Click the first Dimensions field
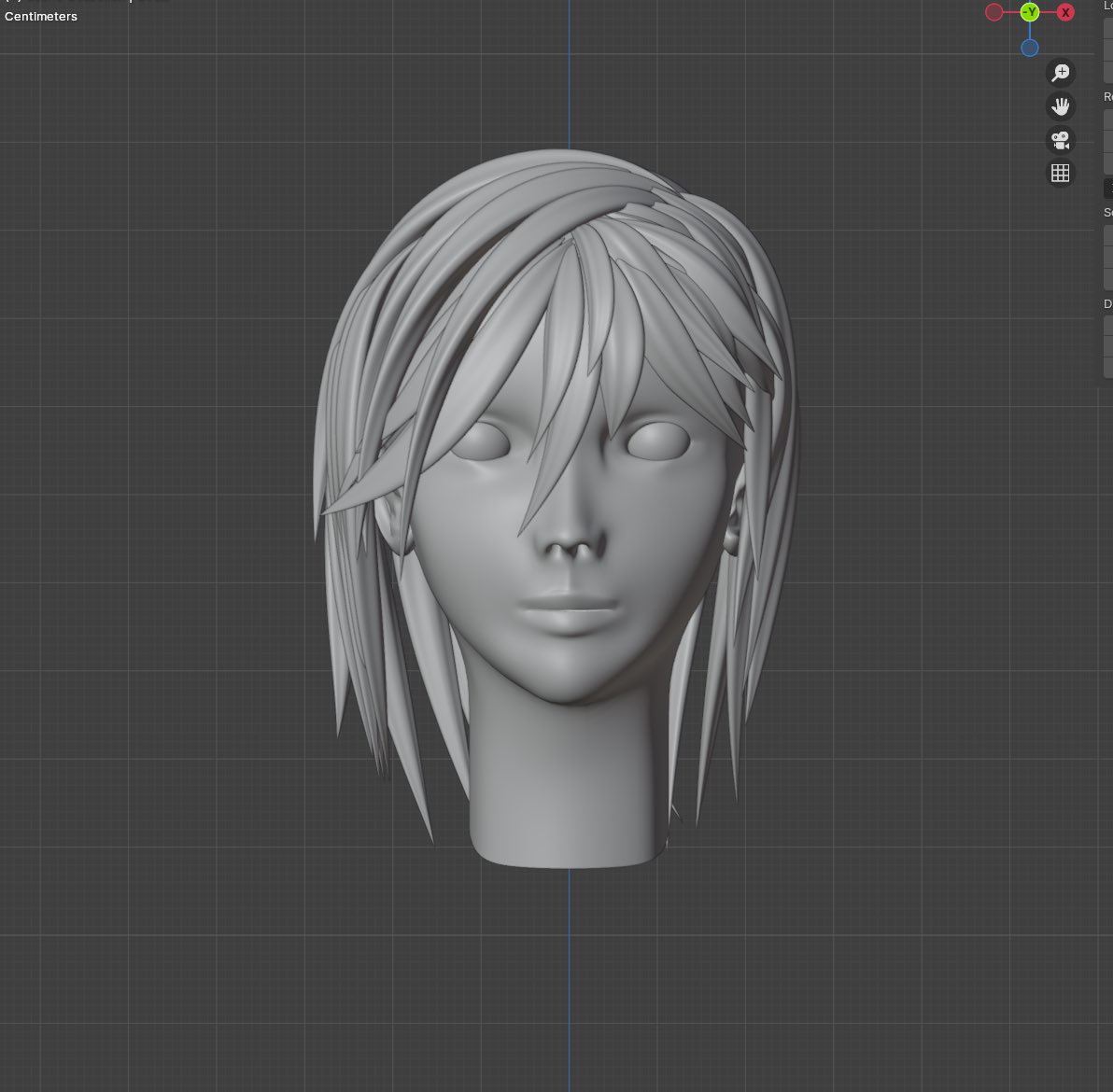1113x1092 pixels. (x=1107, y=326)
